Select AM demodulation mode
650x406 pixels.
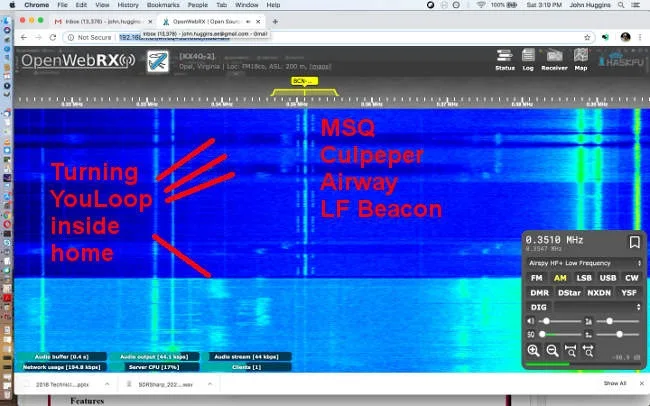560,278
